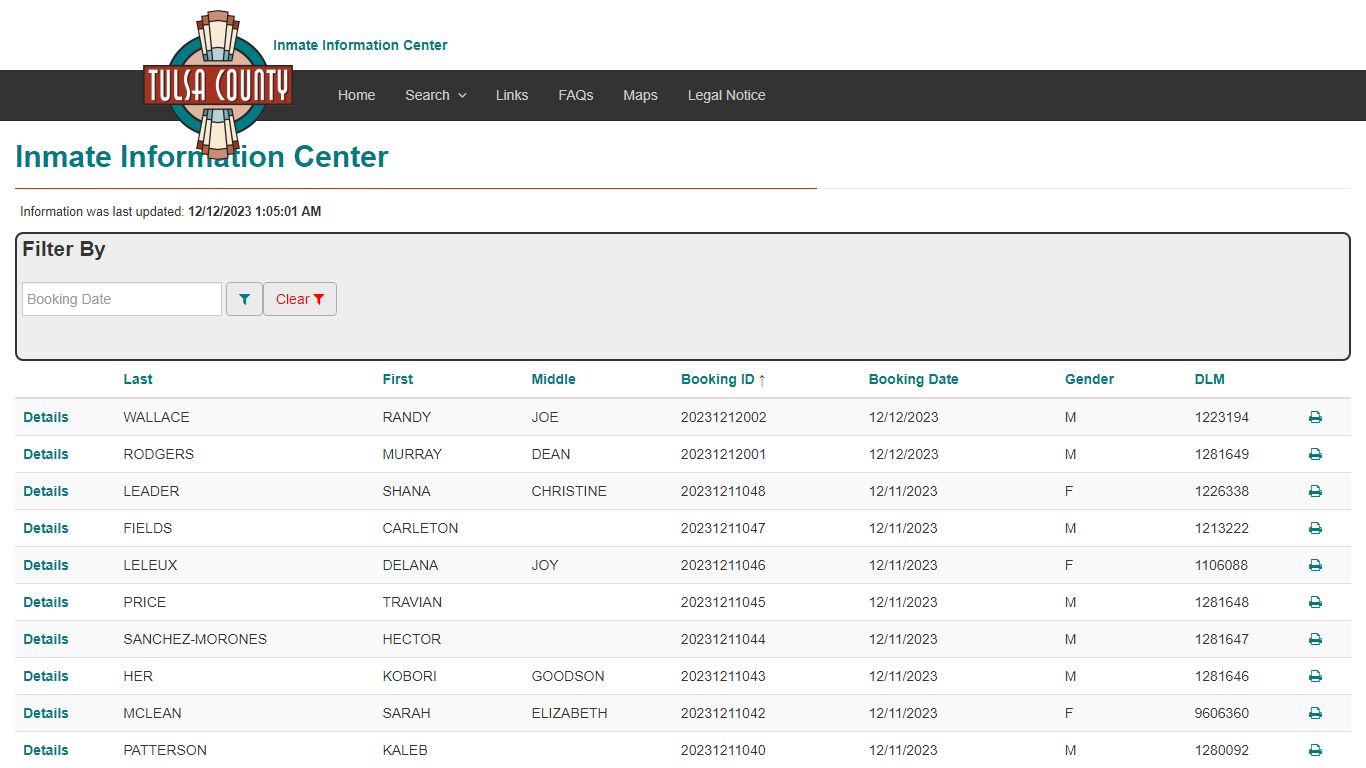
Task: Open the FAQs page
Action: pyautogui.click(x=576, y=95)
